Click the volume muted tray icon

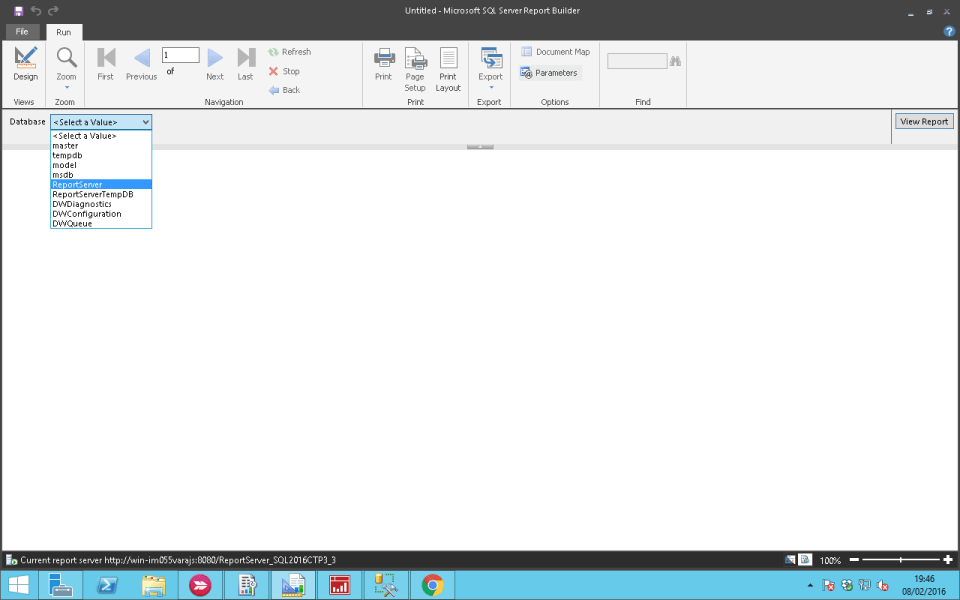coord(882,585)
